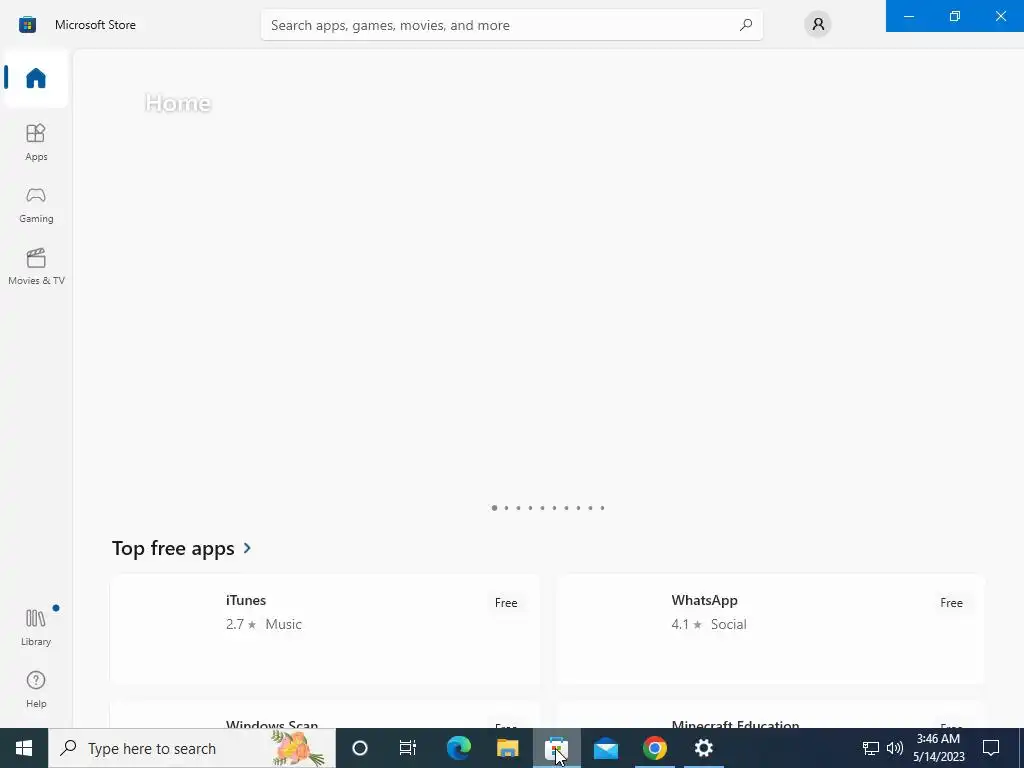Image resolution: width=1024 pixels, height=768 pixels.
Task: Click the network tray icon
Action: 871,748
